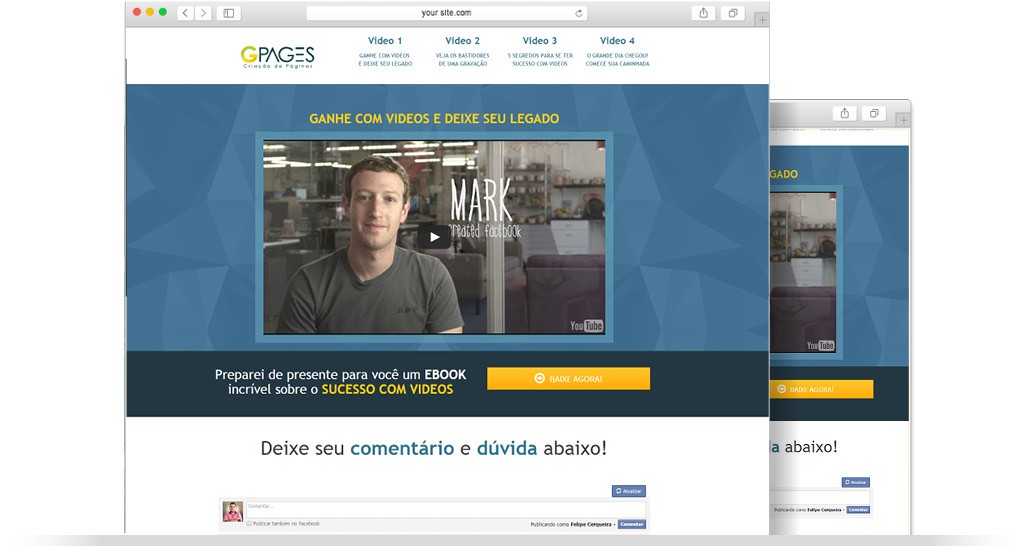This screenshot has height=547, width=1028.
Task: Enable Publicar também no Facebook checkbox
Action: (x=249, y=523)
